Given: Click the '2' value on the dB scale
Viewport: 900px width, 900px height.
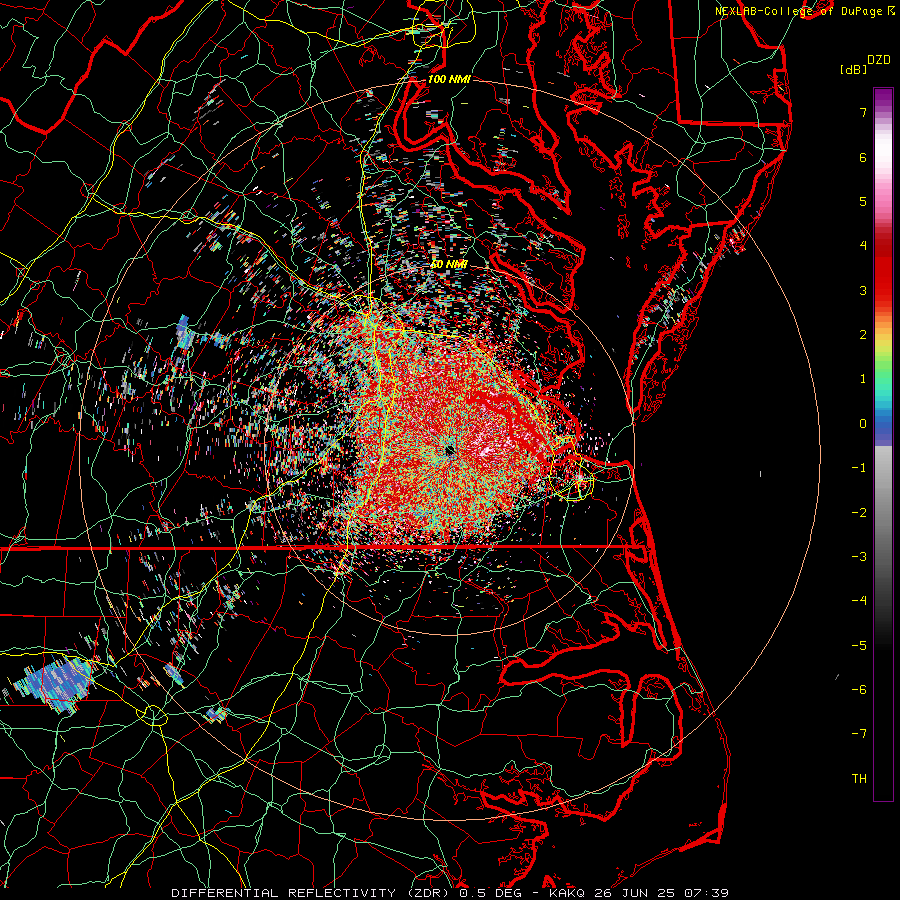Looking at the screenshot, I should pyautogui.click(x=863, y=335).
